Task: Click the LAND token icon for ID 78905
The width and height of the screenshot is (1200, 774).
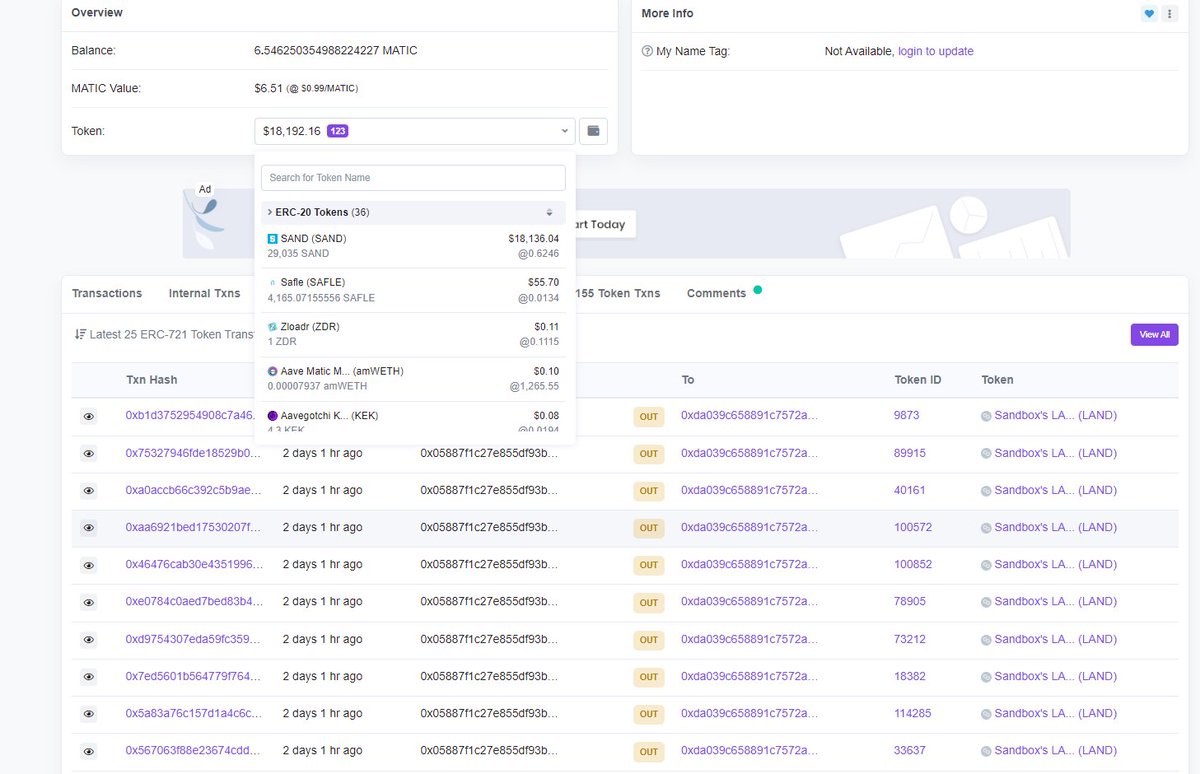Action: (x=986, y=602)
